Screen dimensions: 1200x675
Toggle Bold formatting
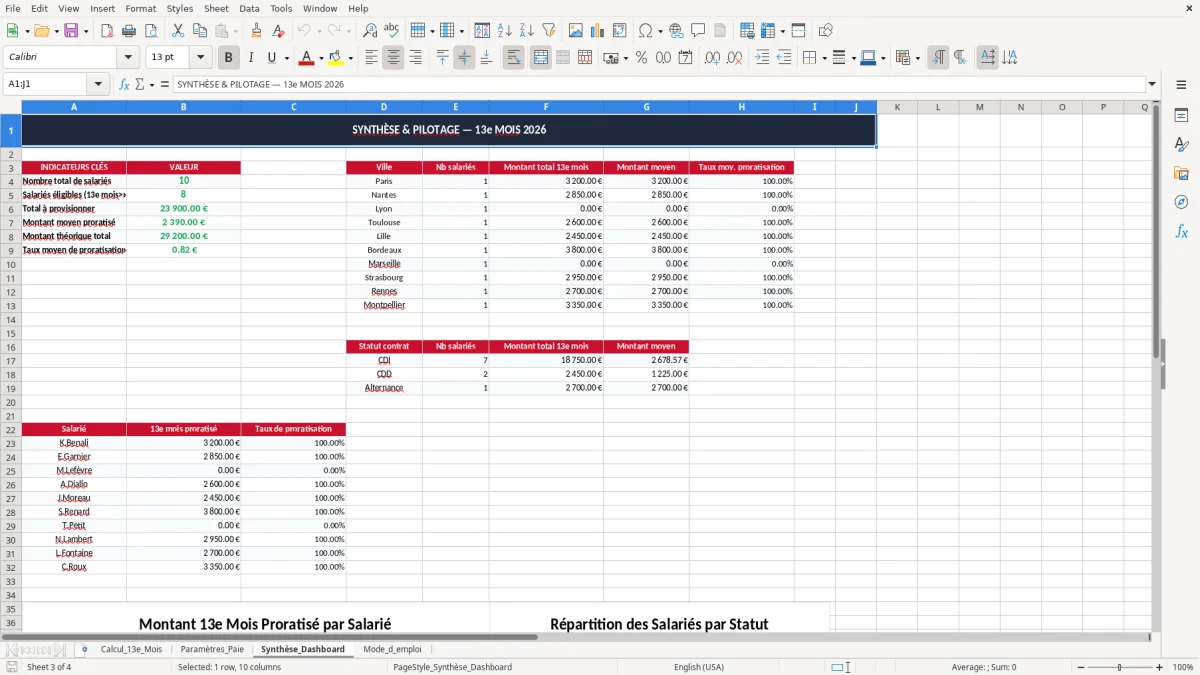229,58
